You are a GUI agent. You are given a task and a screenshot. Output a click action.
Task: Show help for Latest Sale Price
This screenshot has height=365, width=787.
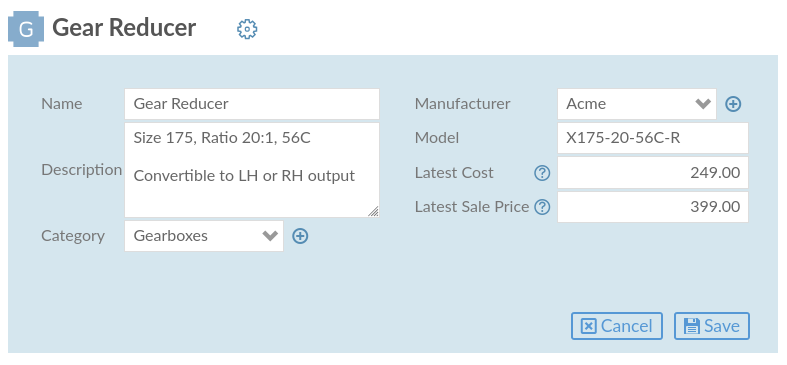[542, 207]
